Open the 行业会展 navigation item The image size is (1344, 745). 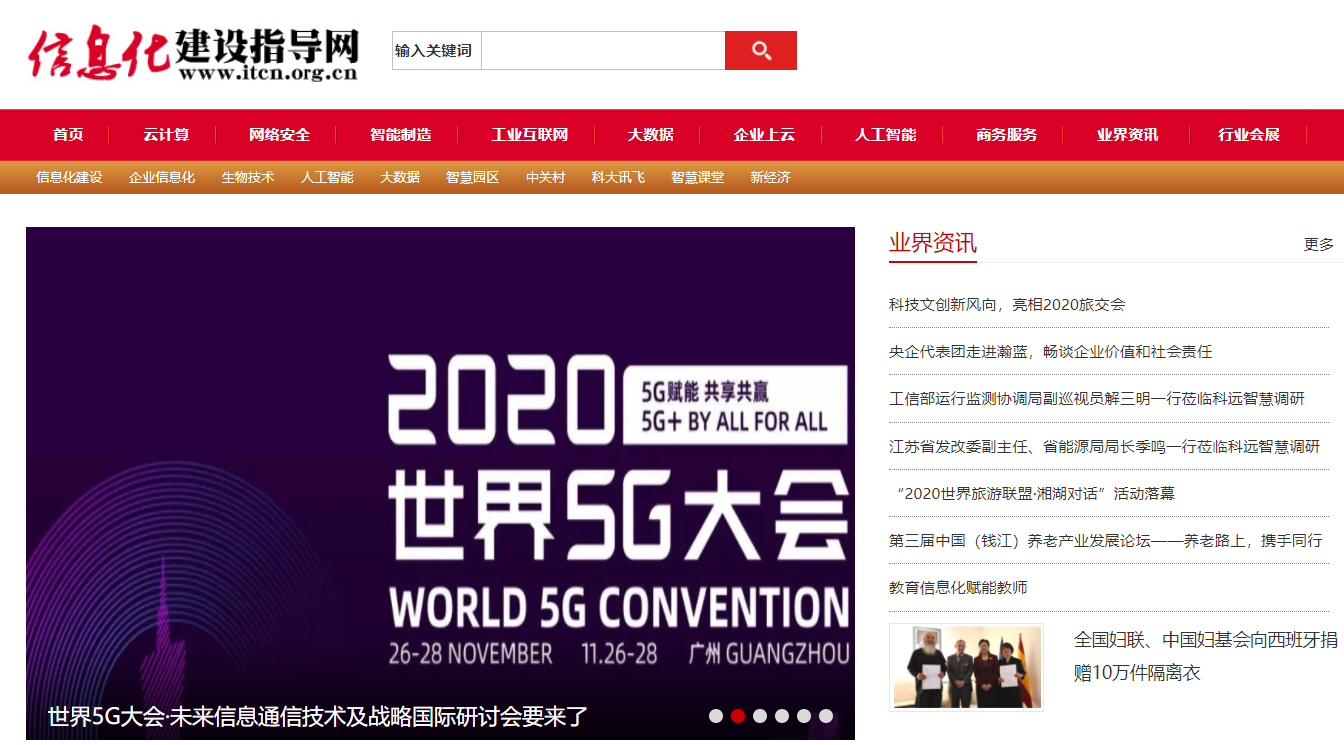tap(1248, 135)
